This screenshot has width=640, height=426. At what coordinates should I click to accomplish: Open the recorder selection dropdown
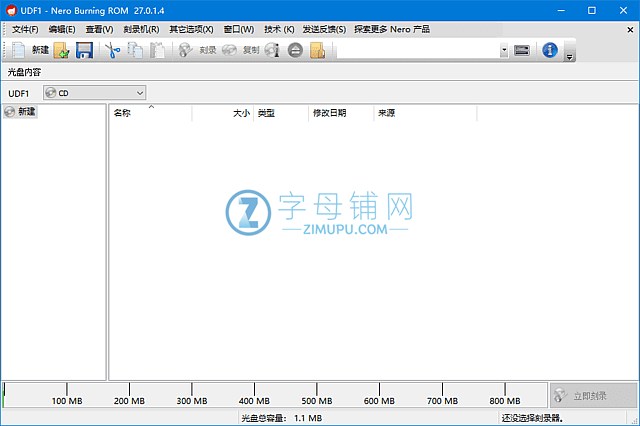(x=503, y=50)
